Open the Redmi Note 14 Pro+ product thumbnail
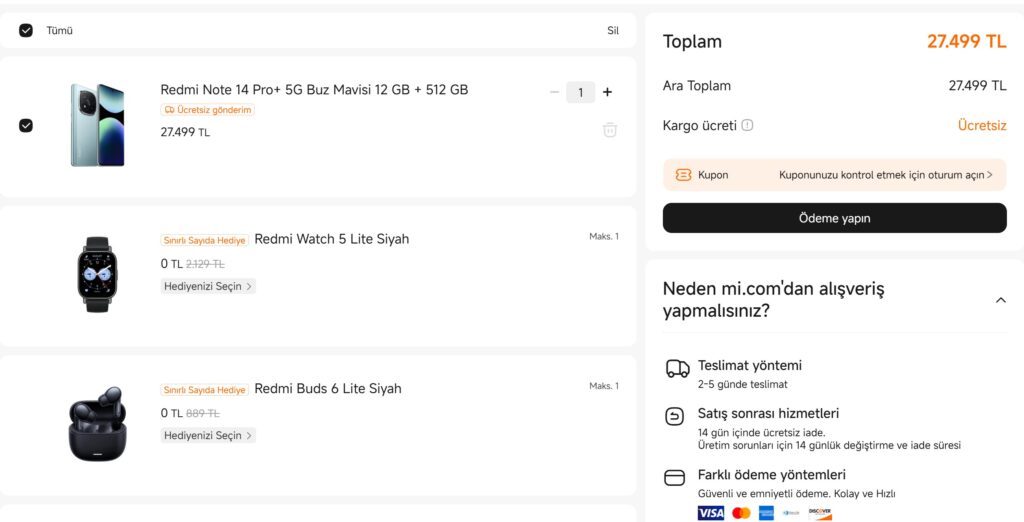Image resolution: width=1024 pixels, height=522 pixels. (x=97, y=125)
